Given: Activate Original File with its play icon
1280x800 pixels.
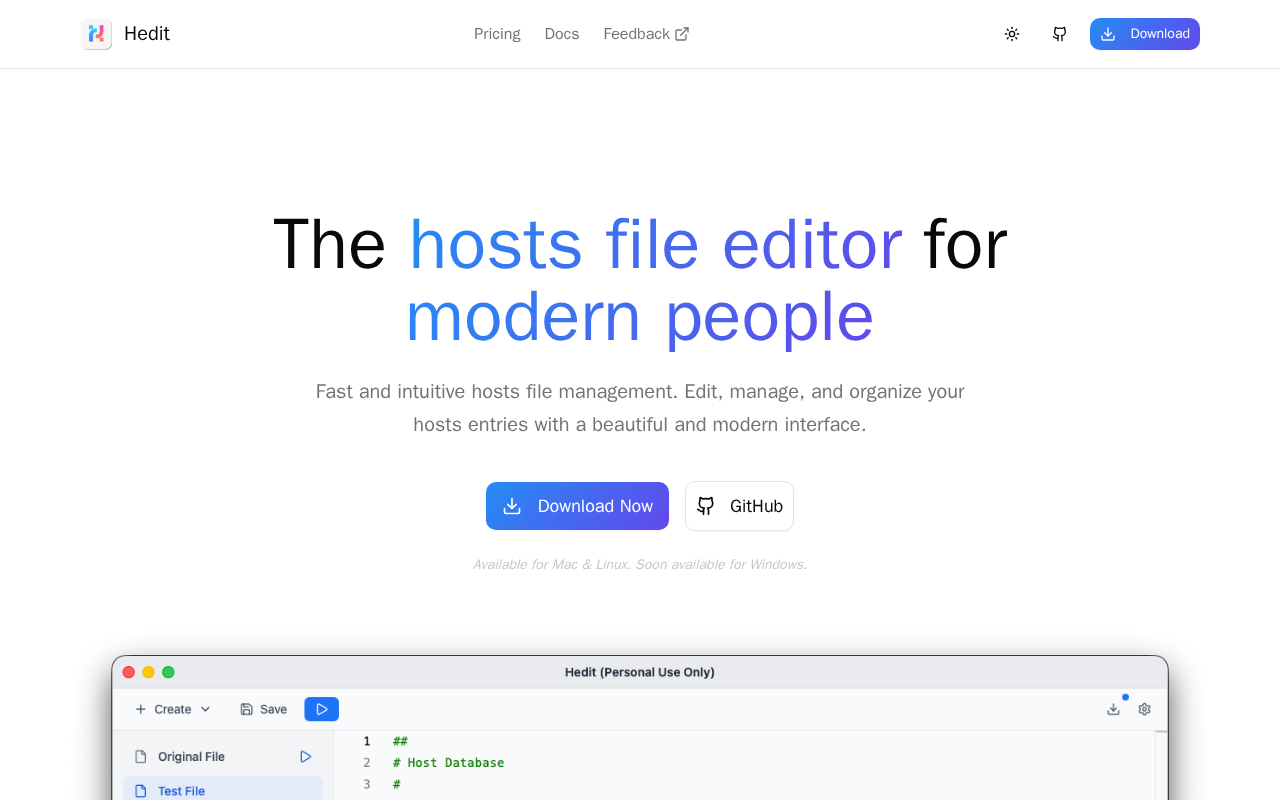Looking at the screenshot, I should tap(306, 757).
